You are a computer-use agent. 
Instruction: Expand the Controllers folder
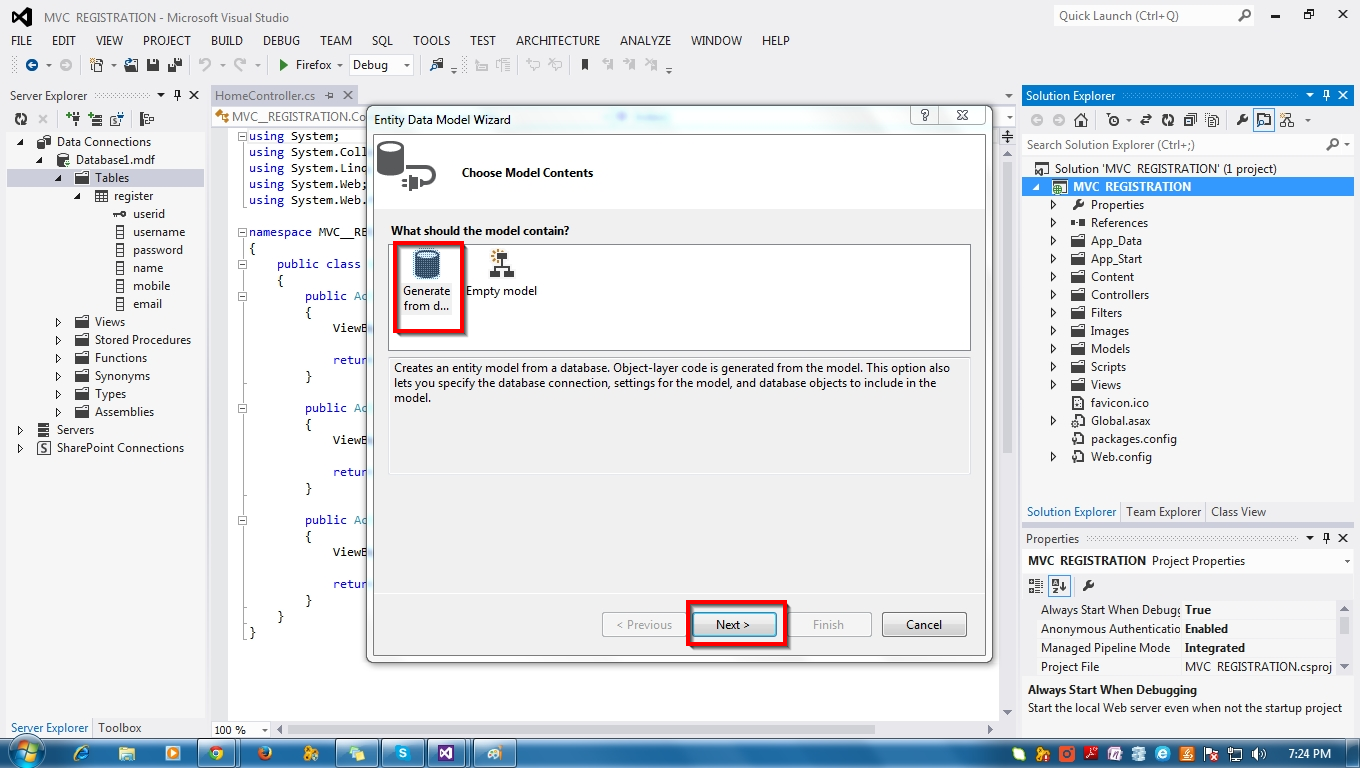[x=1052, y=294]
